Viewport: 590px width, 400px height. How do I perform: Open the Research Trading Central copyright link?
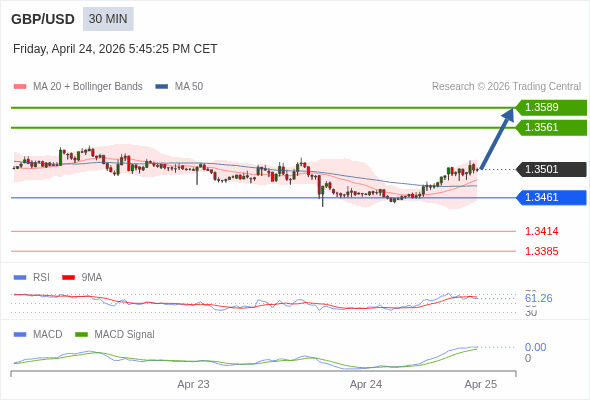[506, 87]
